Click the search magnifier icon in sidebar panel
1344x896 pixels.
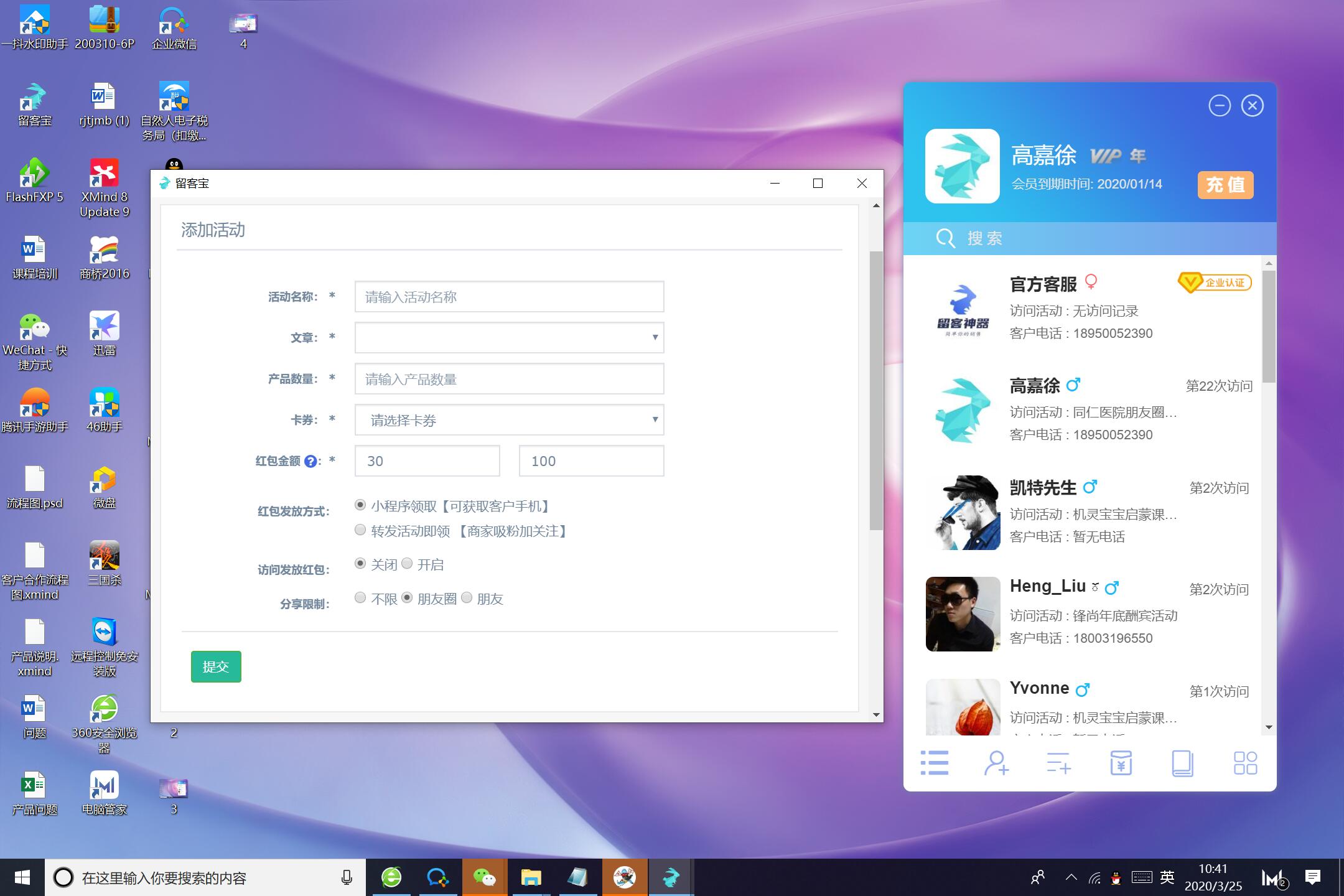[x=945, y=238]
